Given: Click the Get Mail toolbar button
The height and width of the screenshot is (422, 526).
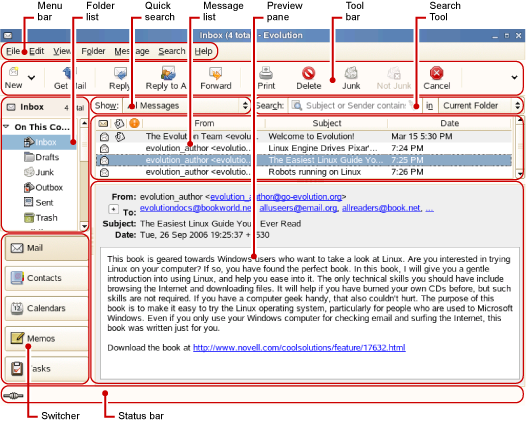Looking at the screenshot, I should point(70,78).
